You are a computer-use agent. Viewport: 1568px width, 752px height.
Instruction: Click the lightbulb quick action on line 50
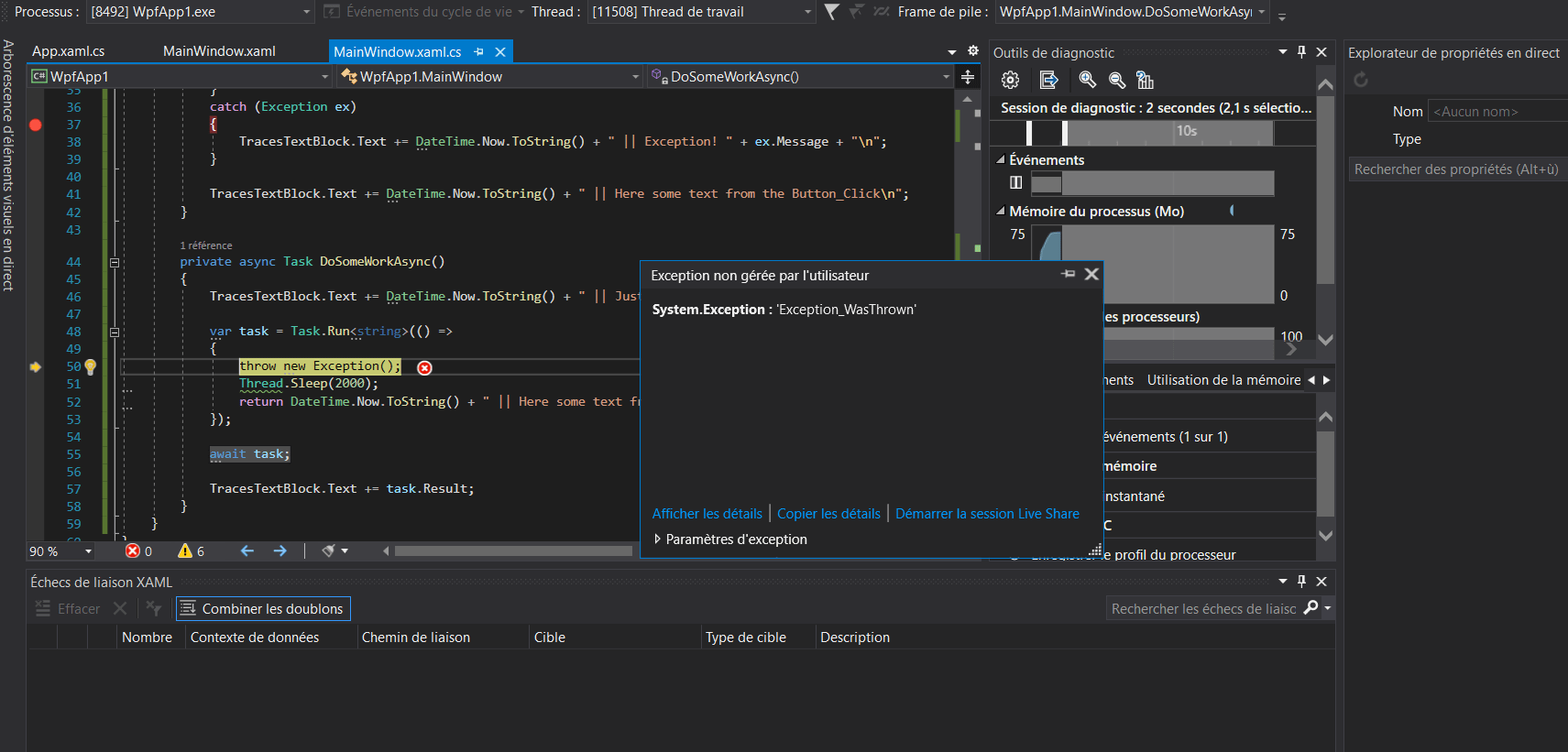pyautogui.click(x=90, y=366)
